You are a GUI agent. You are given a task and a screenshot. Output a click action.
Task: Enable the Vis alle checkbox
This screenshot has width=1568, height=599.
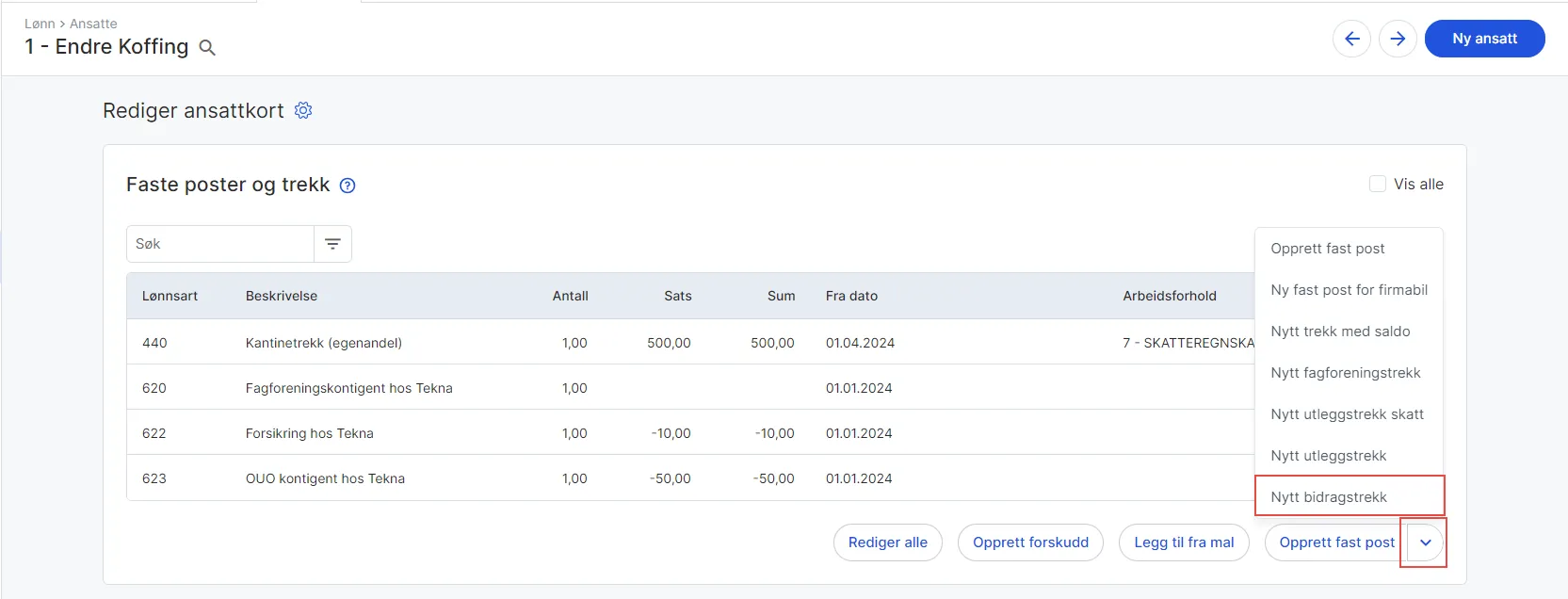coord(1378,184)
